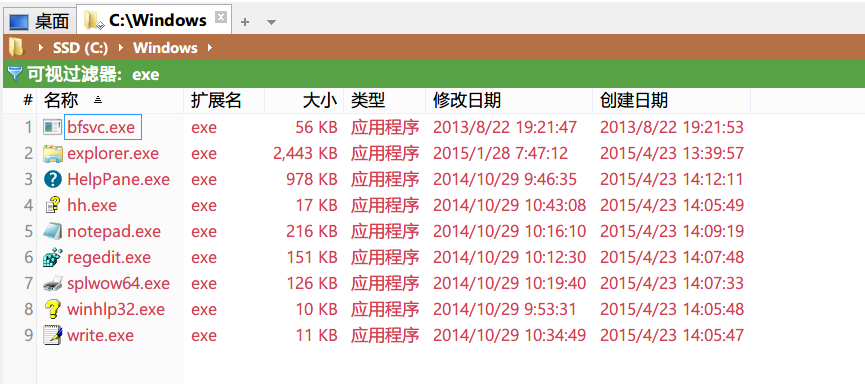The image size is (865, 384).
Task: Close the C:\Windows tab
Action: (x=220, y=17)
